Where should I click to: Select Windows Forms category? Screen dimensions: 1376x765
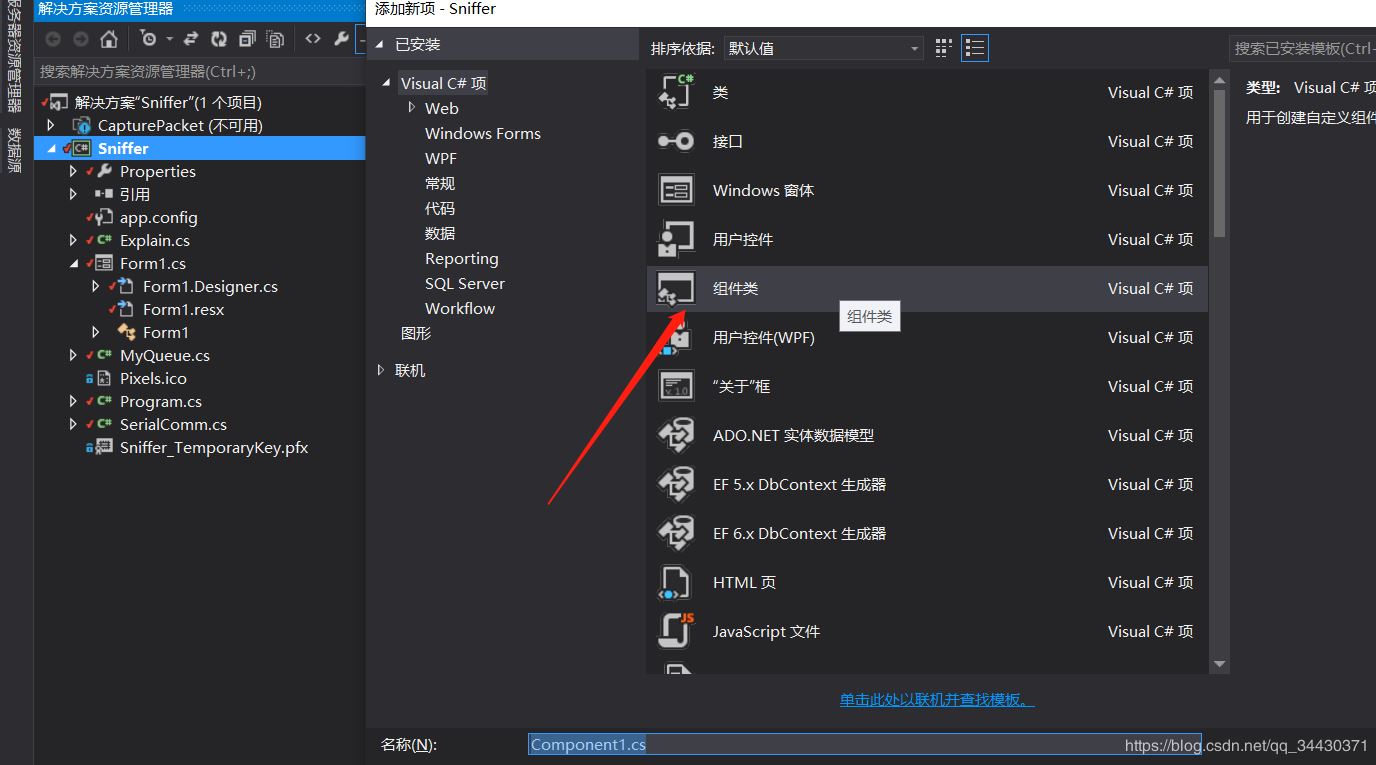(x=483, y=133)
